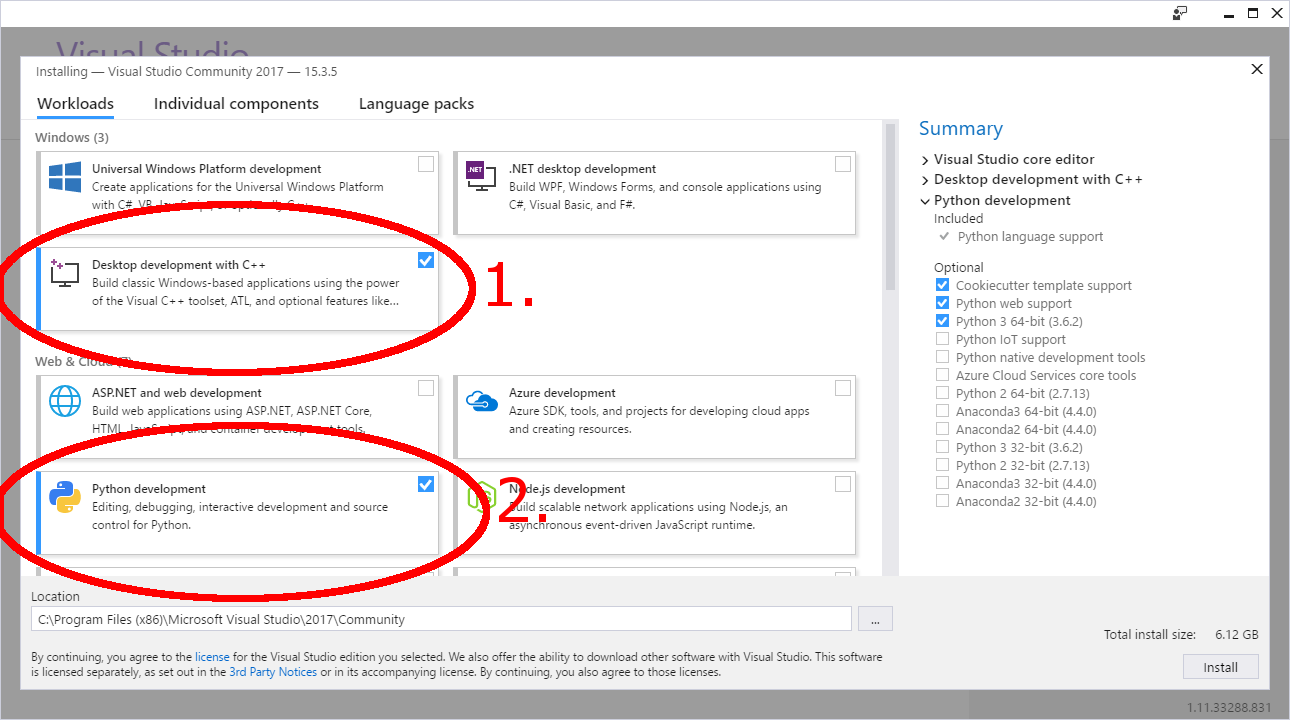Expand Visual Studio core editor summary
This screenshot has height=720, width=1290.
[x=925, y=160]
